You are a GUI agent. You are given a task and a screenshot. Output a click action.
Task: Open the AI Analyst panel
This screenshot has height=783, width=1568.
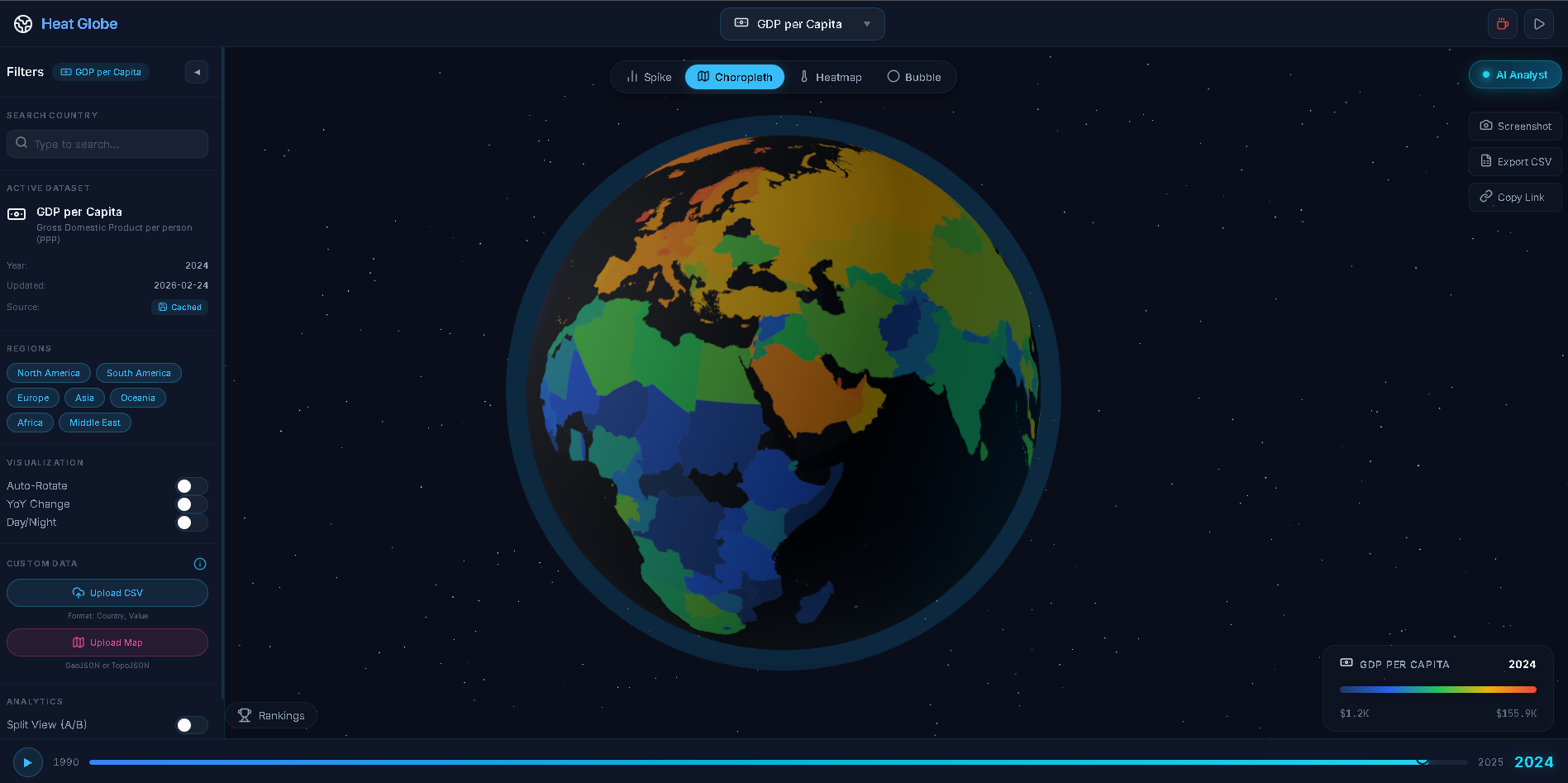1515,74
